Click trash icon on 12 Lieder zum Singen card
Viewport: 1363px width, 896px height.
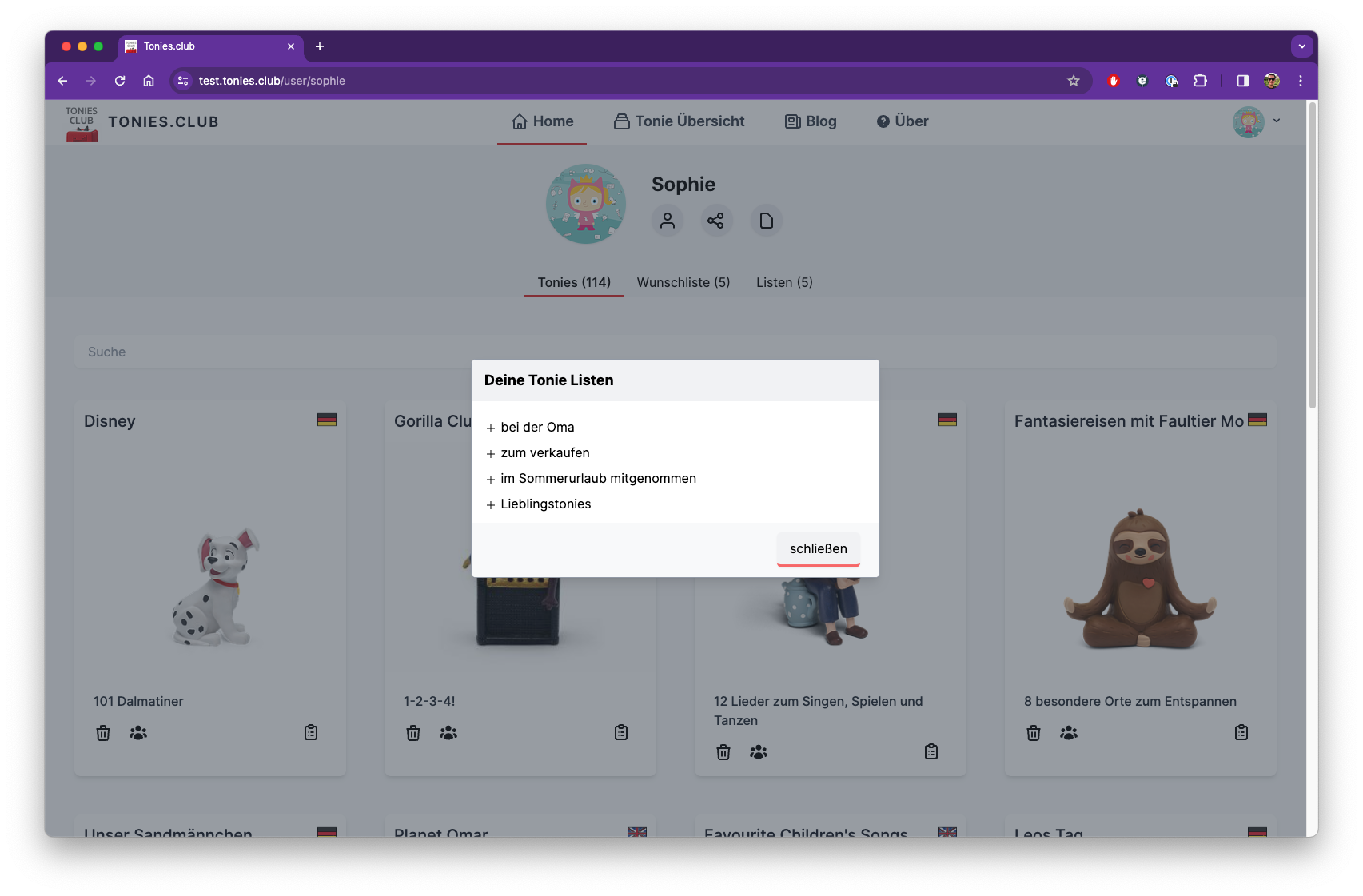[x=723, y=752]
